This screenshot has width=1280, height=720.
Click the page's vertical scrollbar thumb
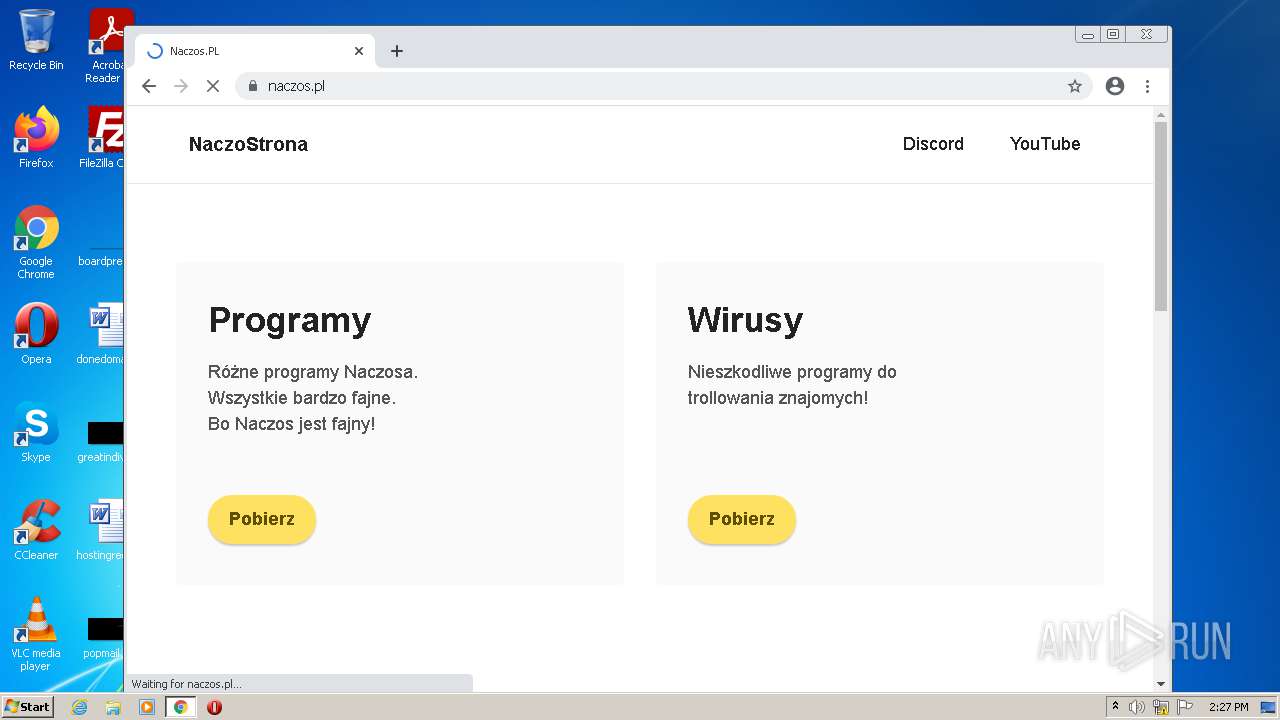coord(1161,215)
